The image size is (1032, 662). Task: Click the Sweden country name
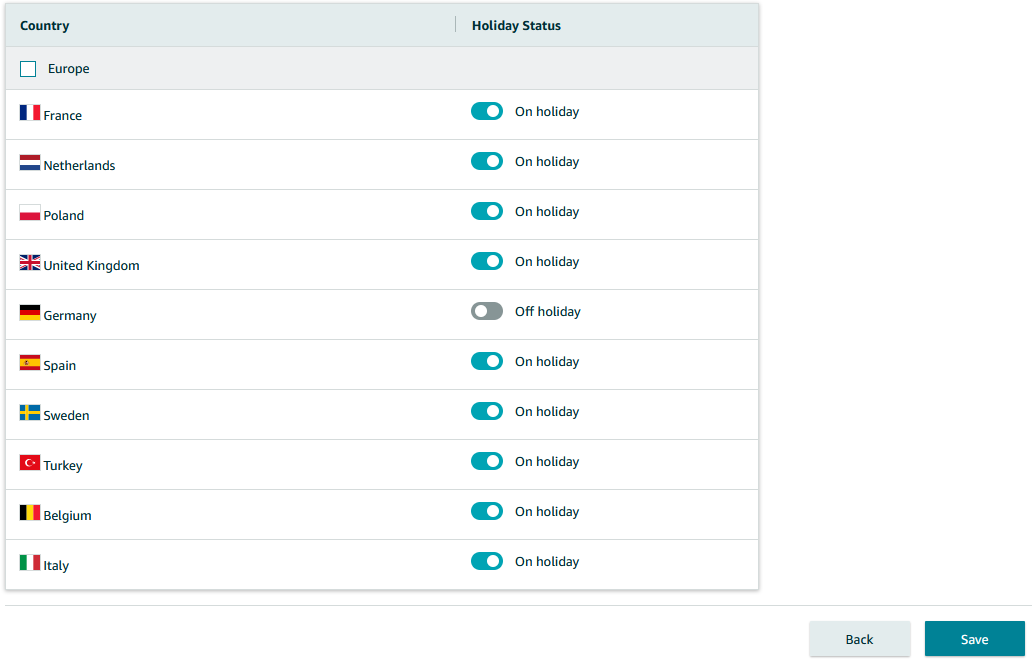point(66,415)
